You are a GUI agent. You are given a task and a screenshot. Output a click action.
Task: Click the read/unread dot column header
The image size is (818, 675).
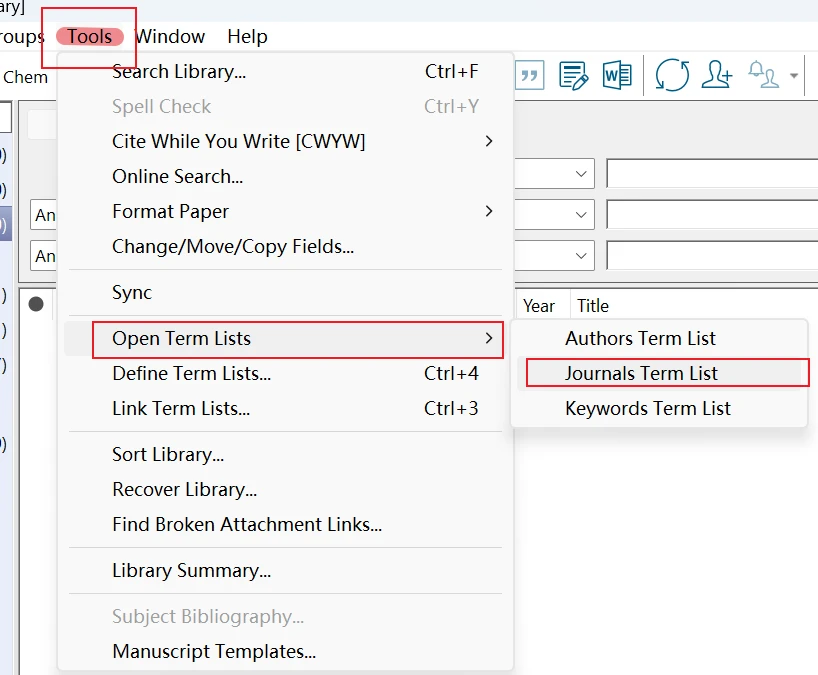click(x=36, y=305)
